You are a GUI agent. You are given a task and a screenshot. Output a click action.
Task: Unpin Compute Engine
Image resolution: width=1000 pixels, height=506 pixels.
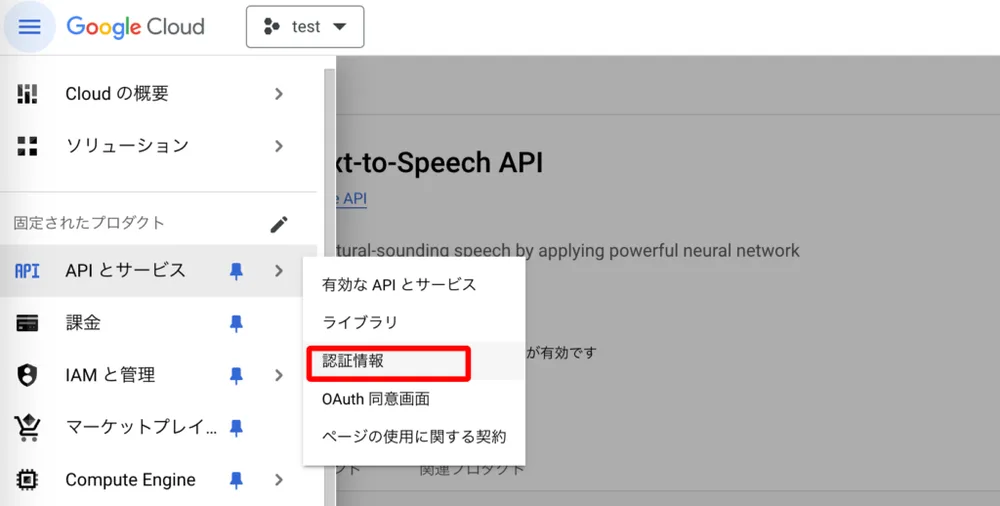[x=236, y=480]
